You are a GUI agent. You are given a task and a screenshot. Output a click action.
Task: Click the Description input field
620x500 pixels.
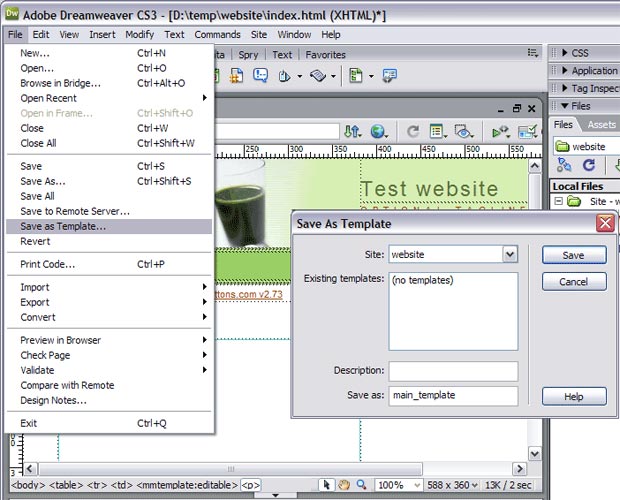pyautogui.click(x=454, y=371)
